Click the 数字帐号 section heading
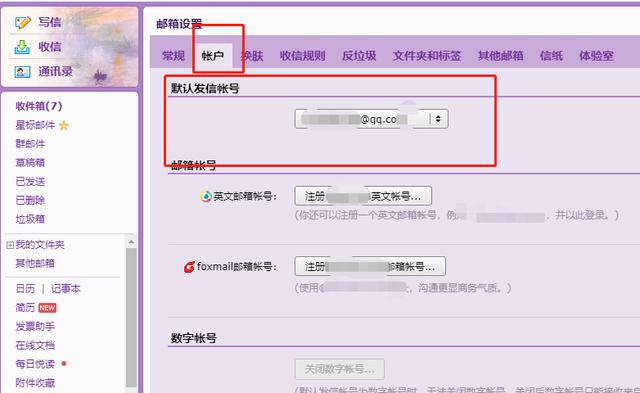640x393 pixels. (193, 338)
